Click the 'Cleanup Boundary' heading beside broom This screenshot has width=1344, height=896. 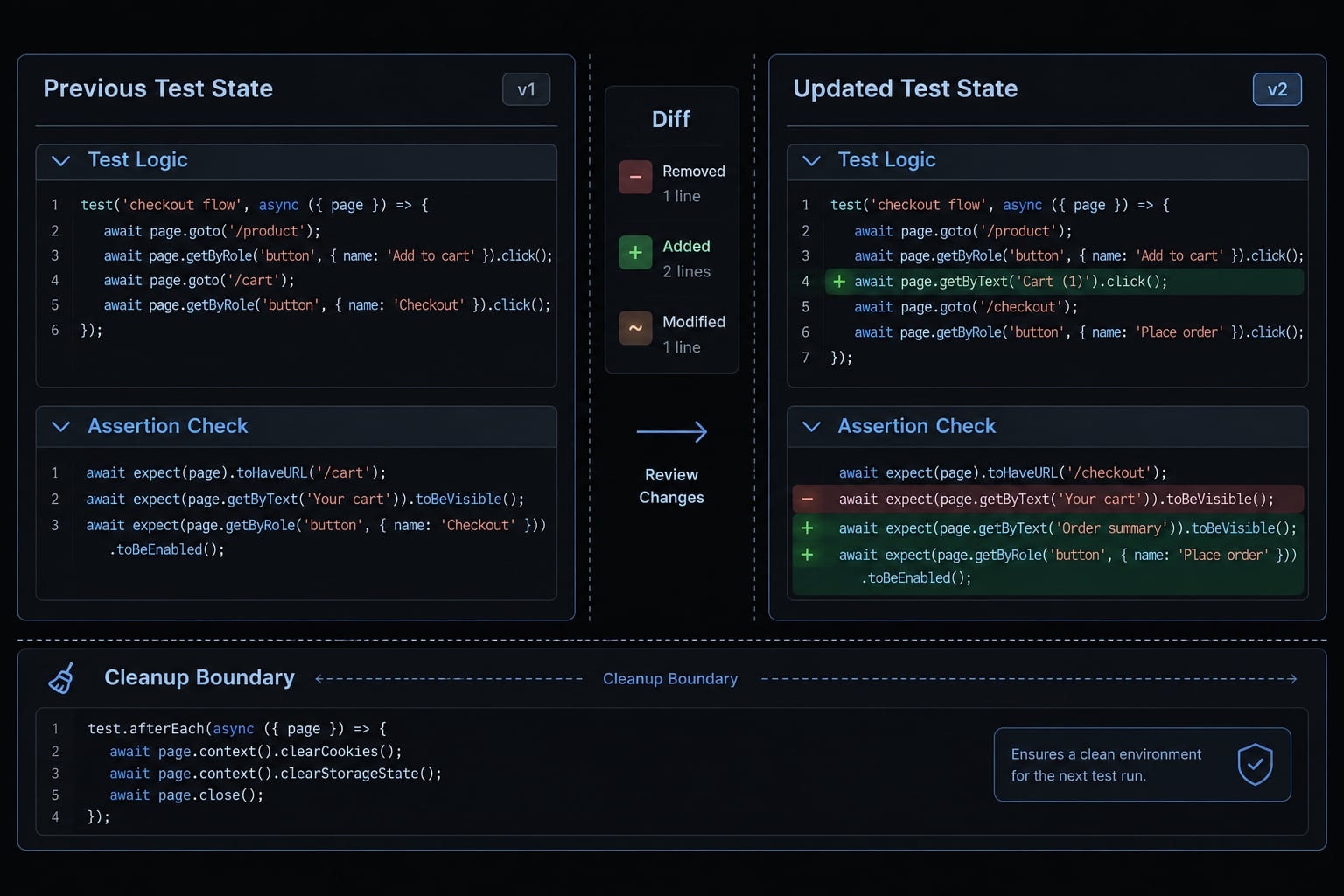click(x=199, y=677)
